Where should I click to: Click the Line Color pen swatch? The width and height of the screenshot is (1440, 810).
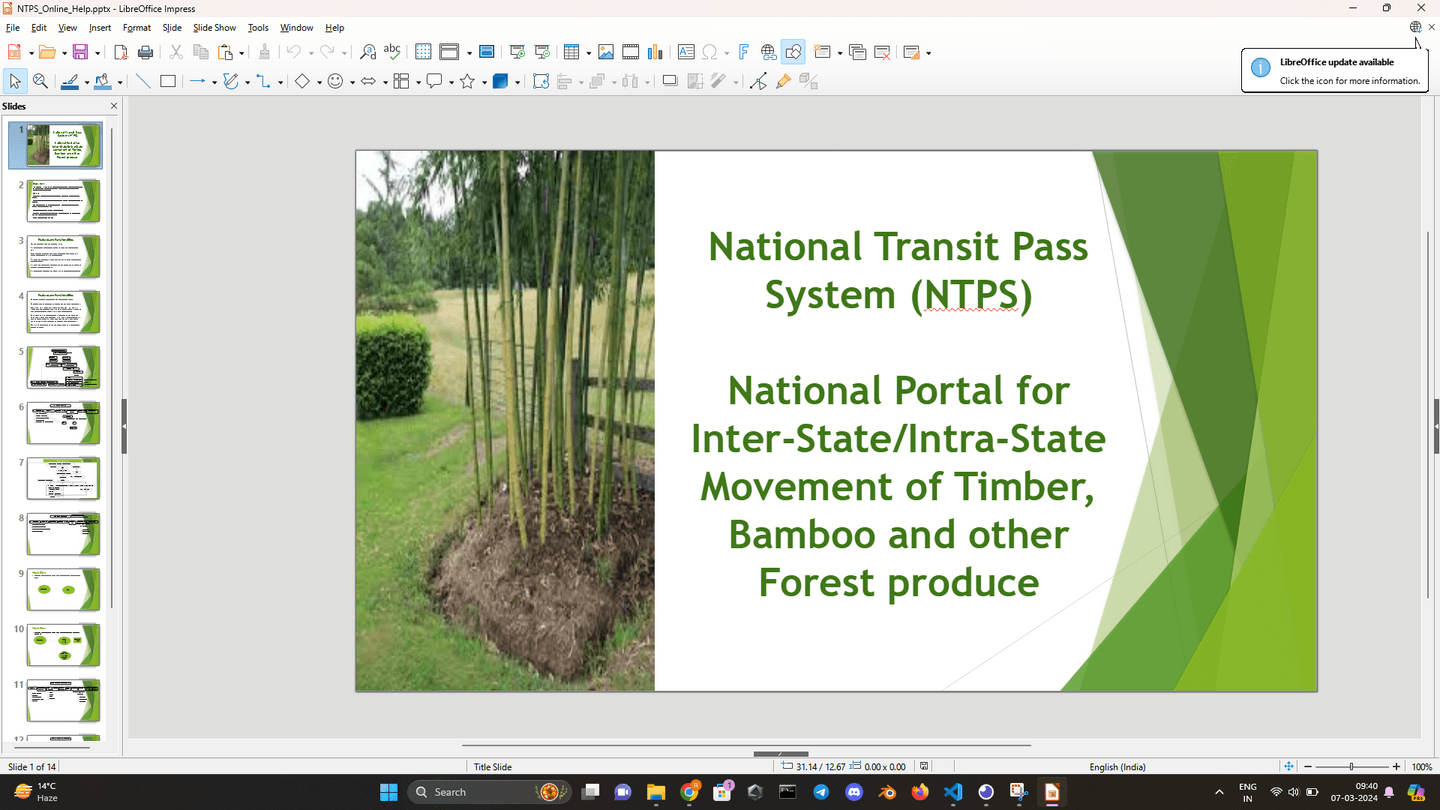pyautogui.click(x=69, y=81)
